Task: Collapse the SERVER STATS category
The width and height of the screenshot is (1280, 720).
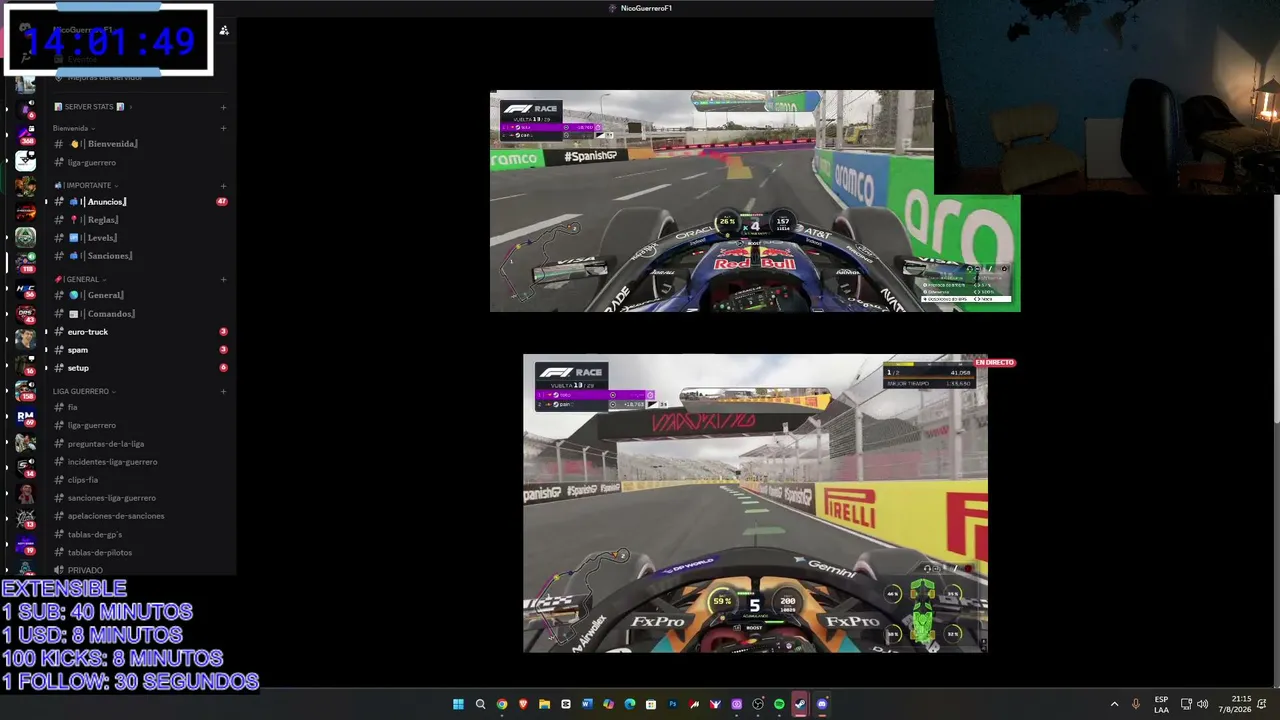Action: point(93,107)
